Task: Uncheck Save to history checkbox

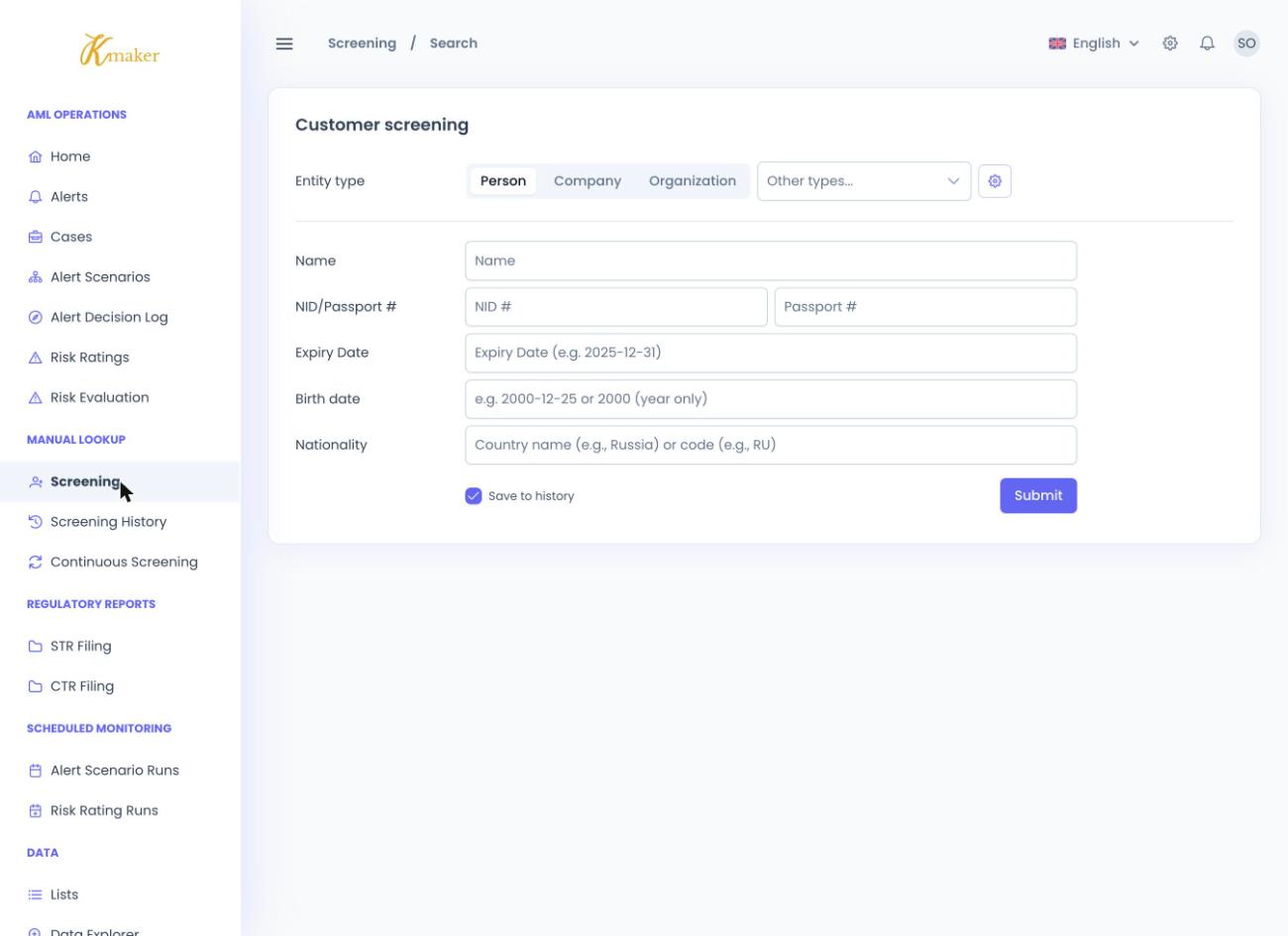Action: [x=474, y=496]
